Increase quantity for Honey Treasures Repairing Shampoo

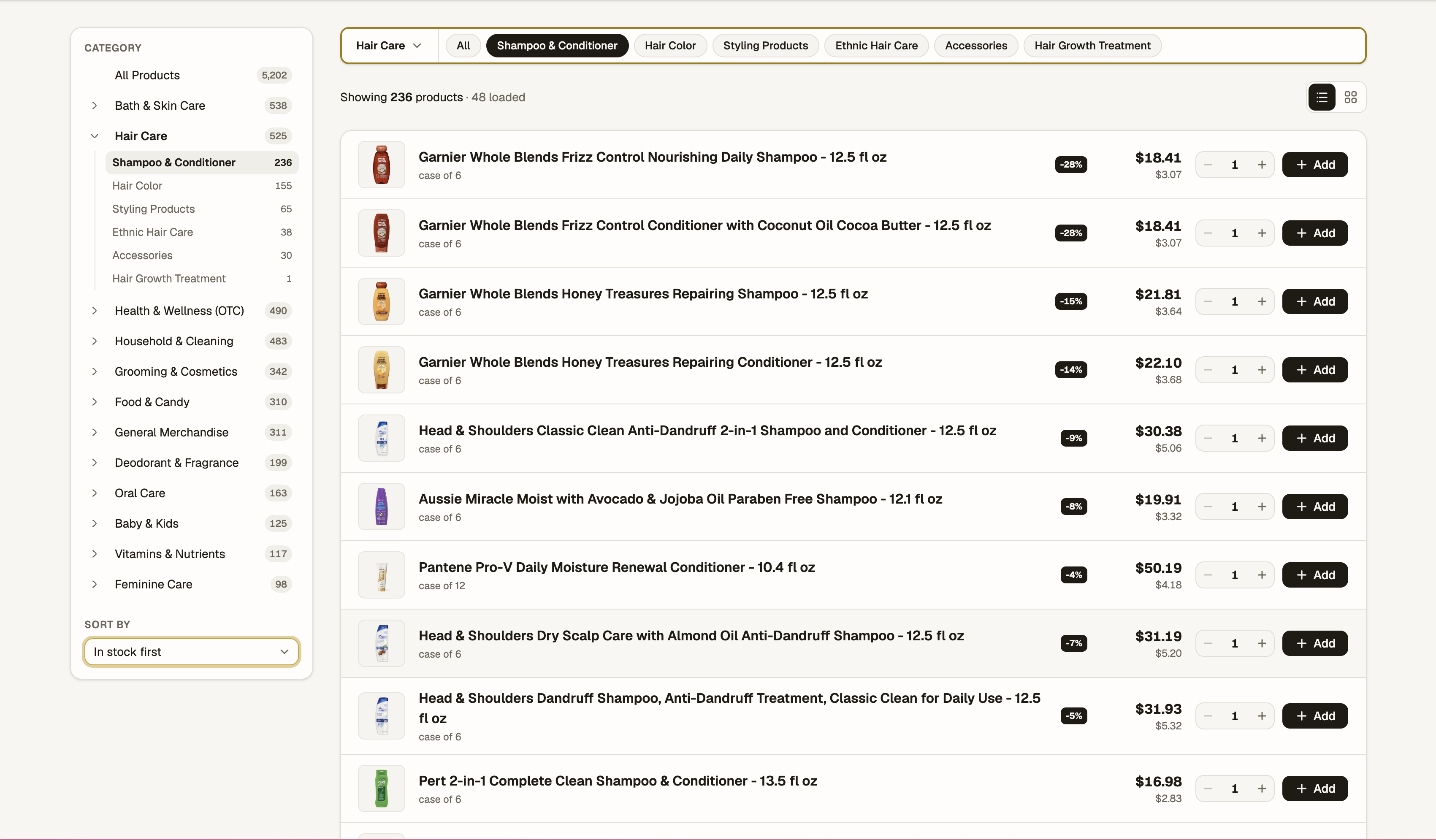point(1262,301)
